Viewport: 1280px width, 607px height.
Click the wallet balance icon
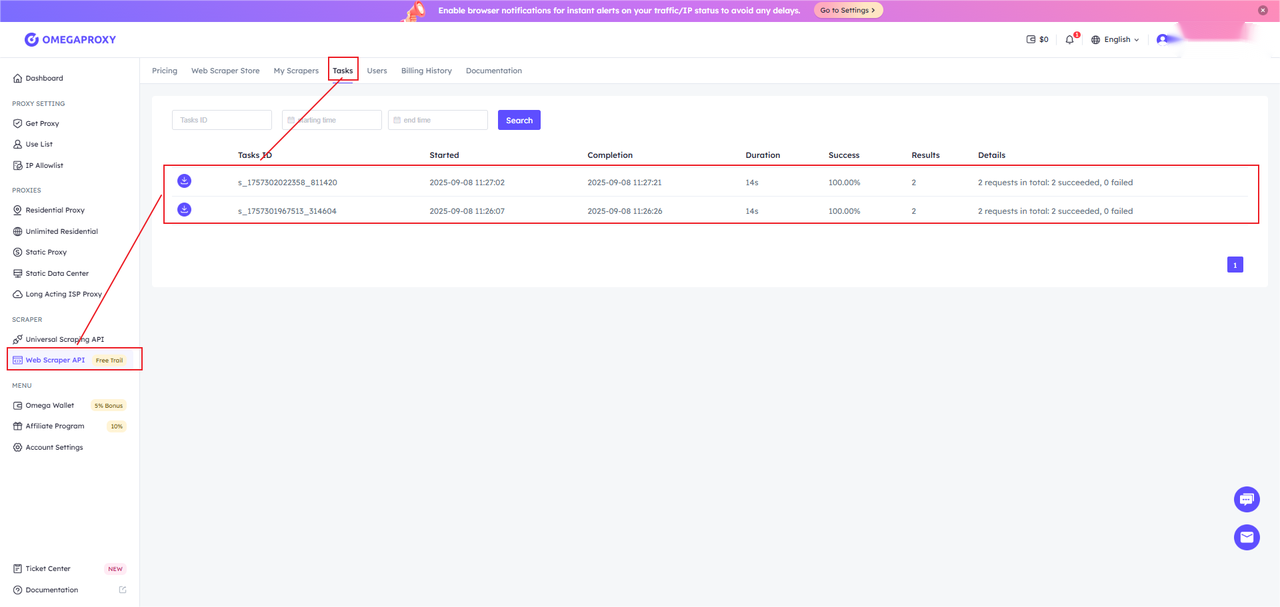(1031, 40)
